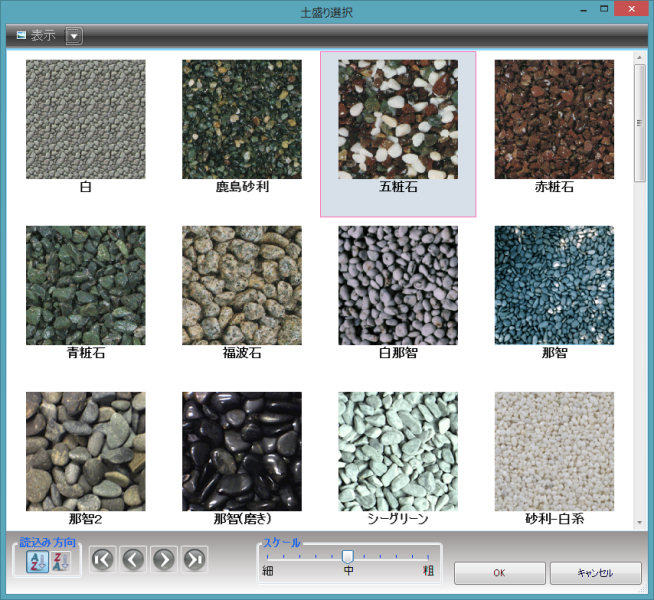The width and height of the screenshot is (654, 600).
Task: Select the 青粧石 texture thumbnail
Action: click(x=86, y=285)
